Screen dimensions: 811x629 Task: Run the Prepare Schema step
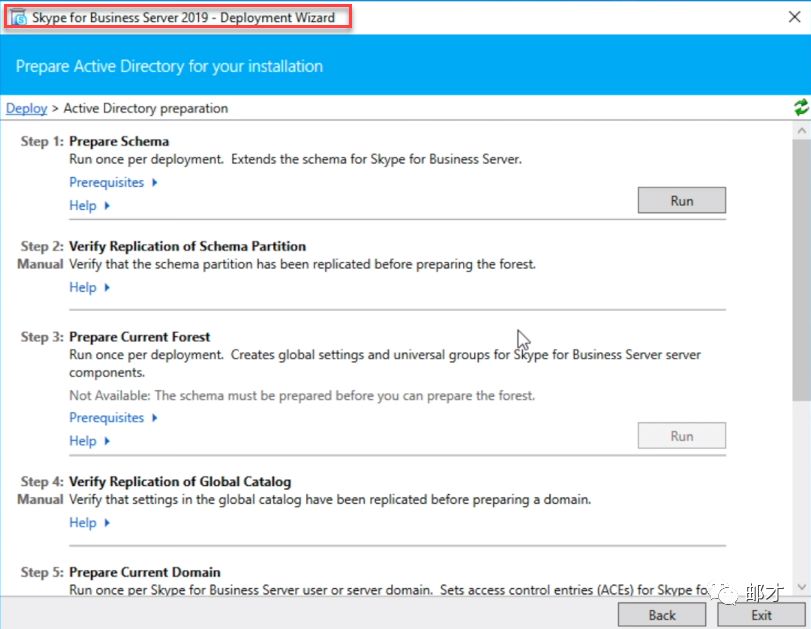[681, 200]
